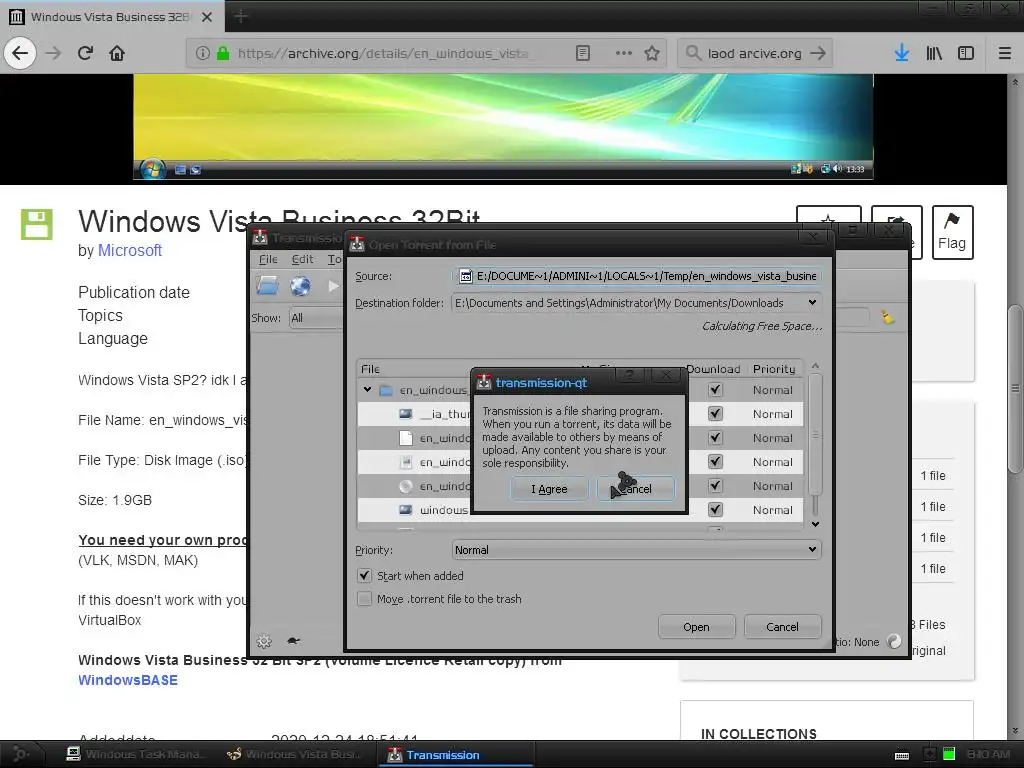Viewport: 1024px width, 768px height.
Task: Click file list scroll down arrow
Action: pyautogui.click(x=815, y=524)
